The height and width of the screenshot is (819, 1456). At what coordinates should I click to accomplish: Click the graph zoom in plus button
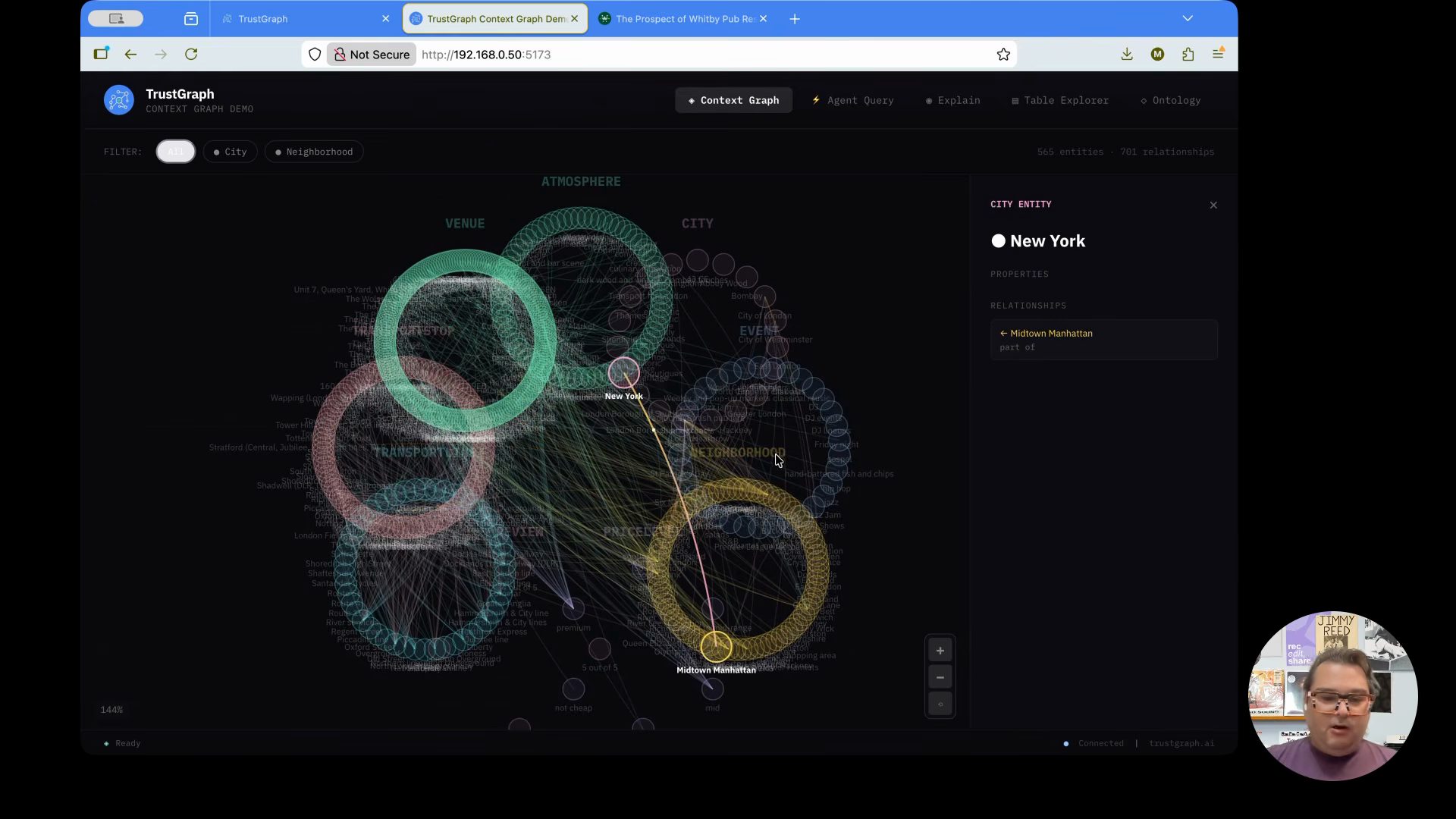(940, 651)
